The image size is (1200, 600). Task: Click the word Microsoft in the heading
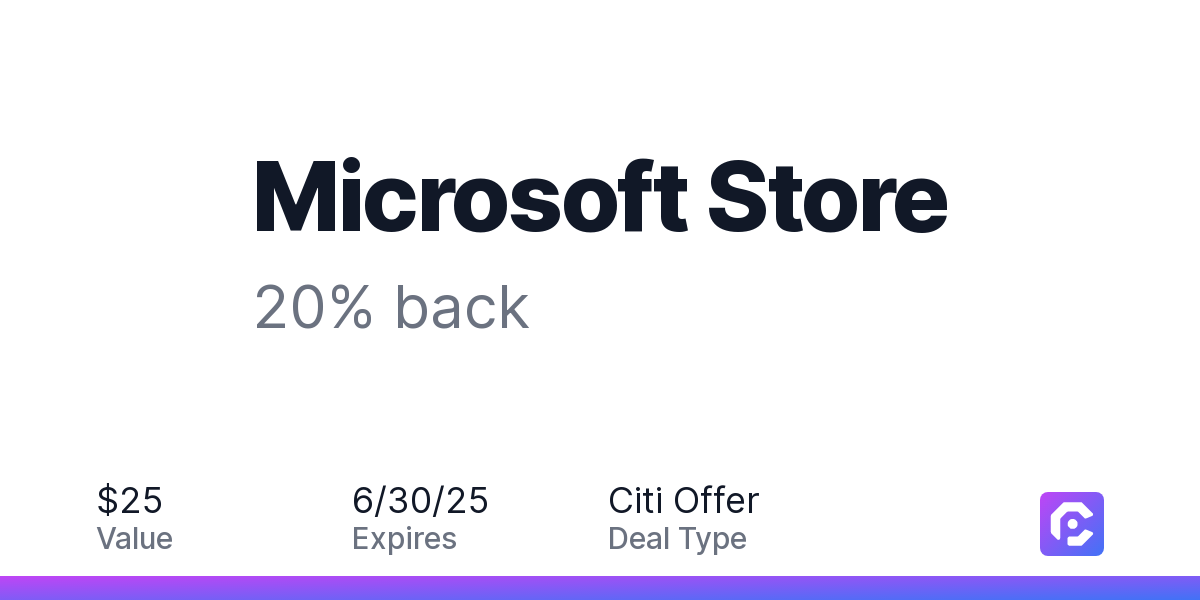(x=471, y=196)
